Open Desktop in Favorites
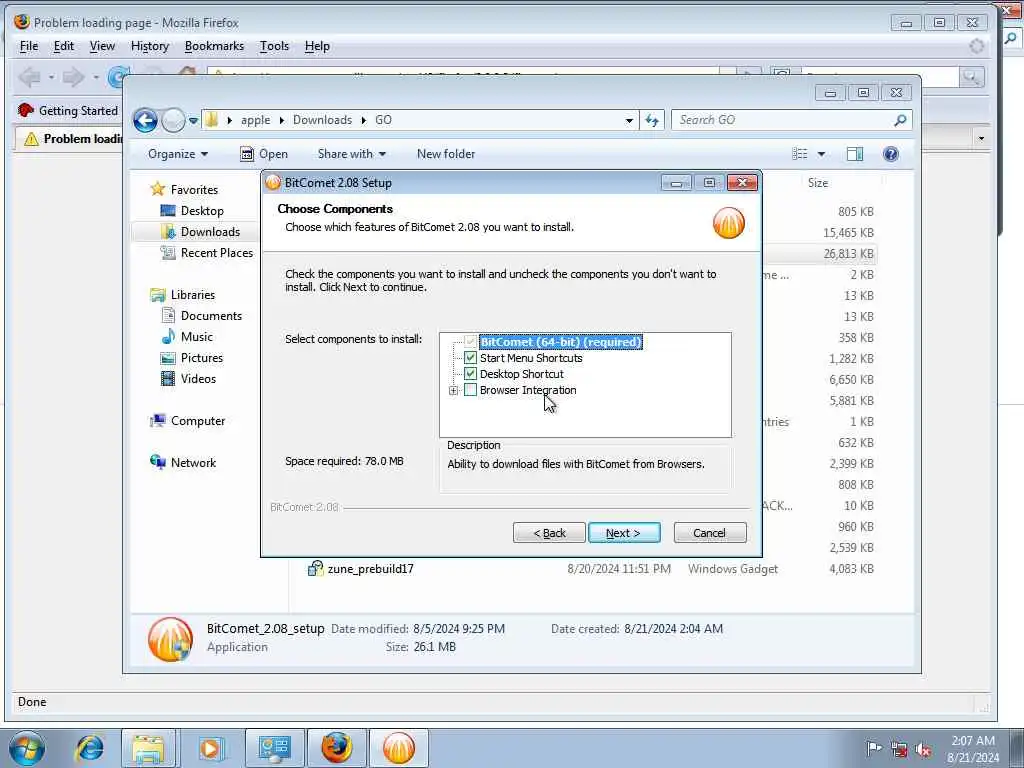1024x768 pixels. pos(202,211)
